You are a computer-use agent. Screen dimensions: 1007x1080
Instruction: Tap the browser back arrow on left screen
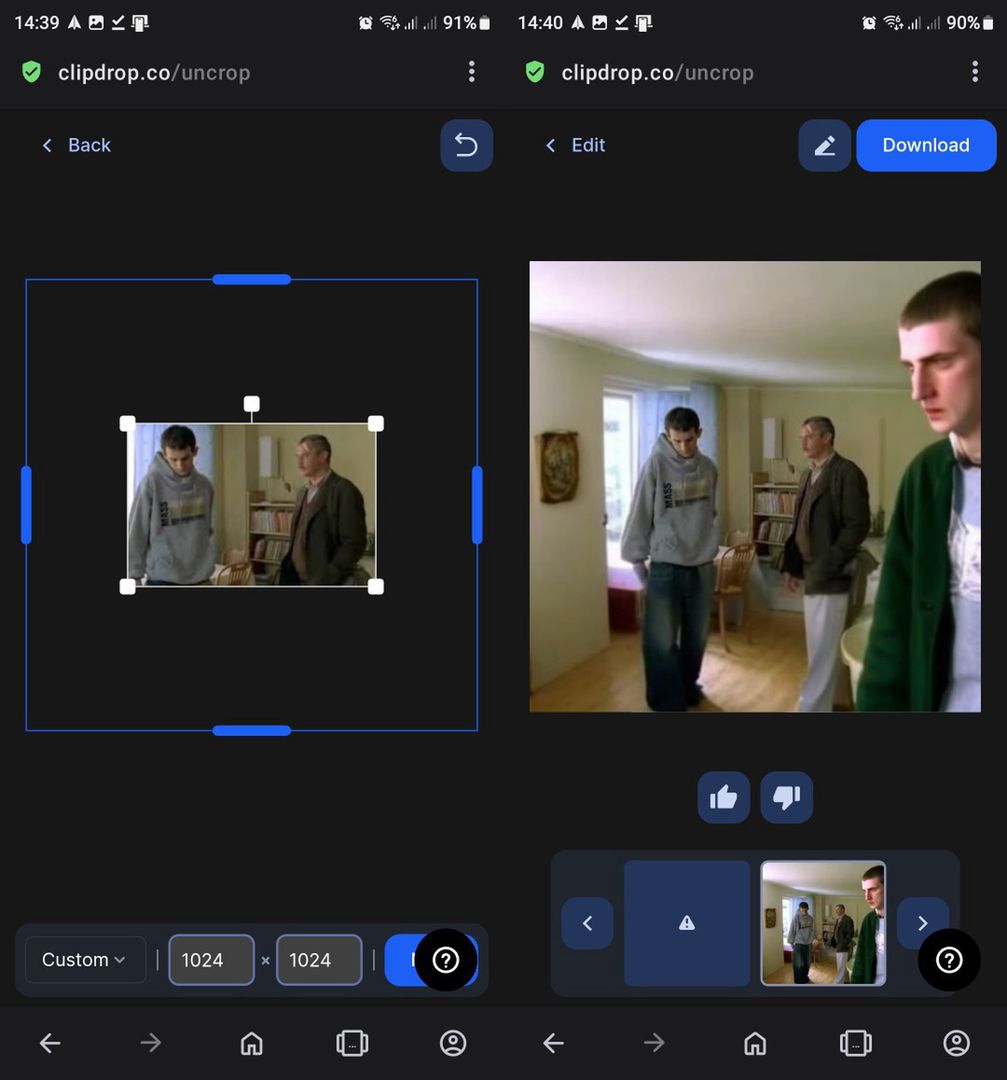click(x=50, y=1043)
